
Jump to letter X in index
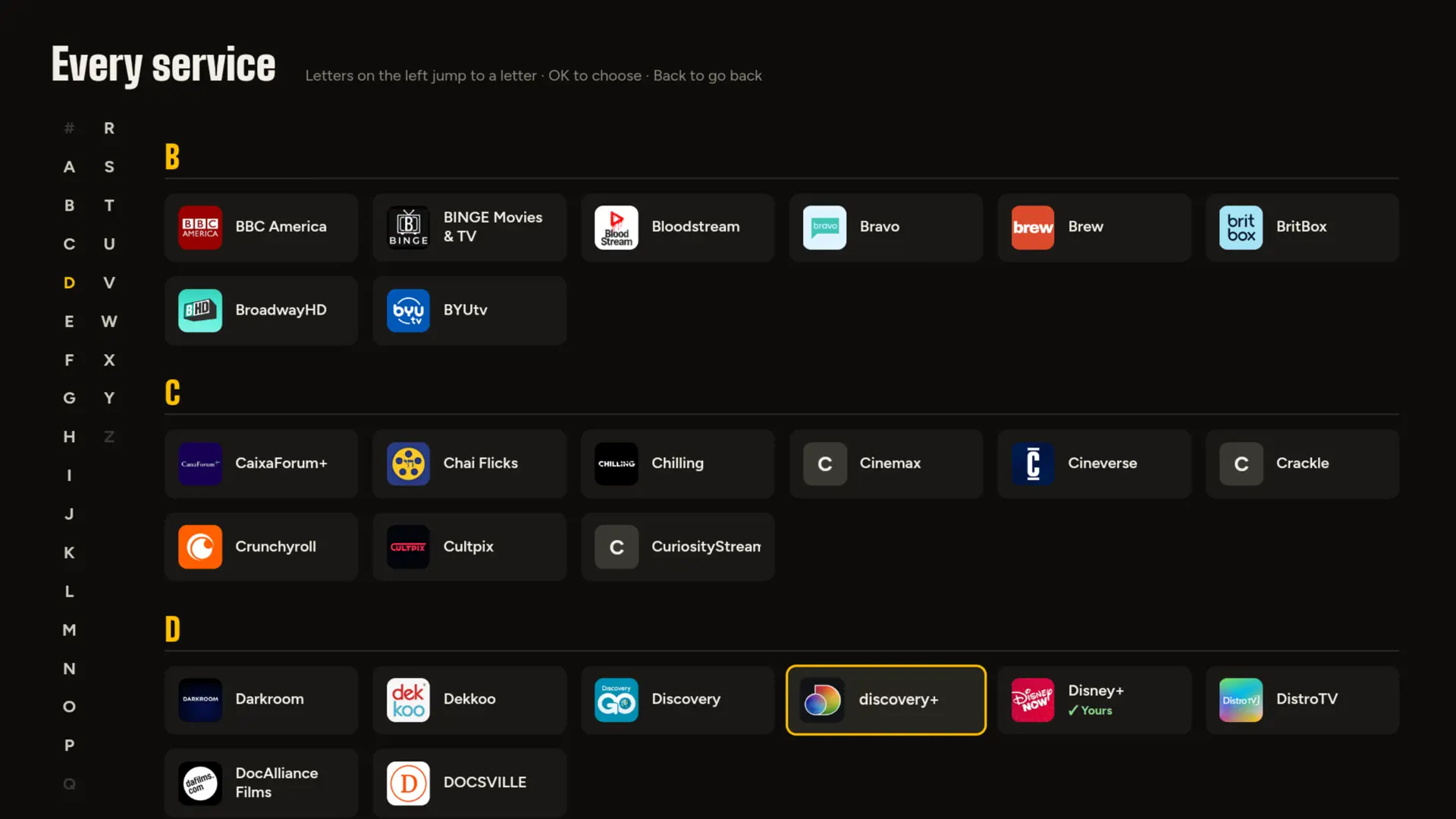pyautogui.click(x=109, y=360)
